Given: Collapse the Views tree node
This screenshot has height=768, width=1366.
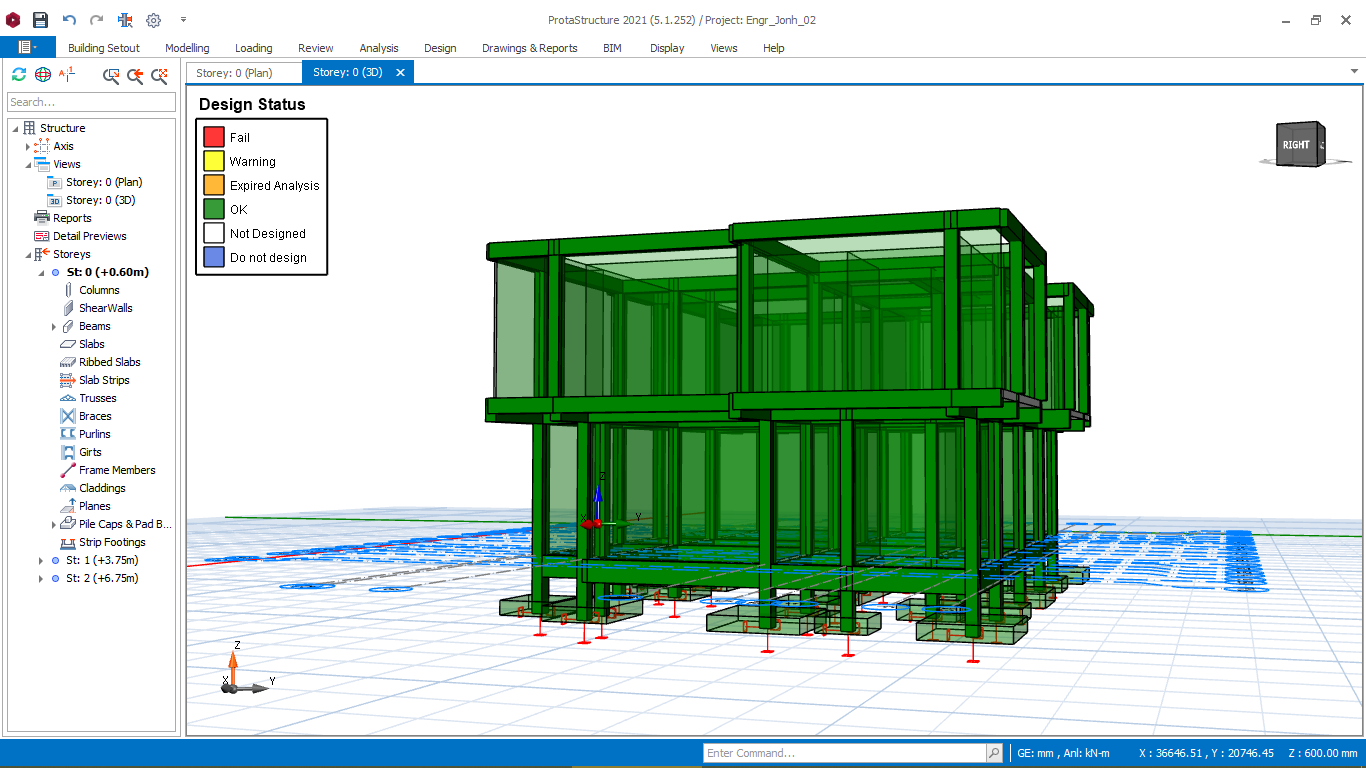Looking at the screenshot, I should click(28, 164).
